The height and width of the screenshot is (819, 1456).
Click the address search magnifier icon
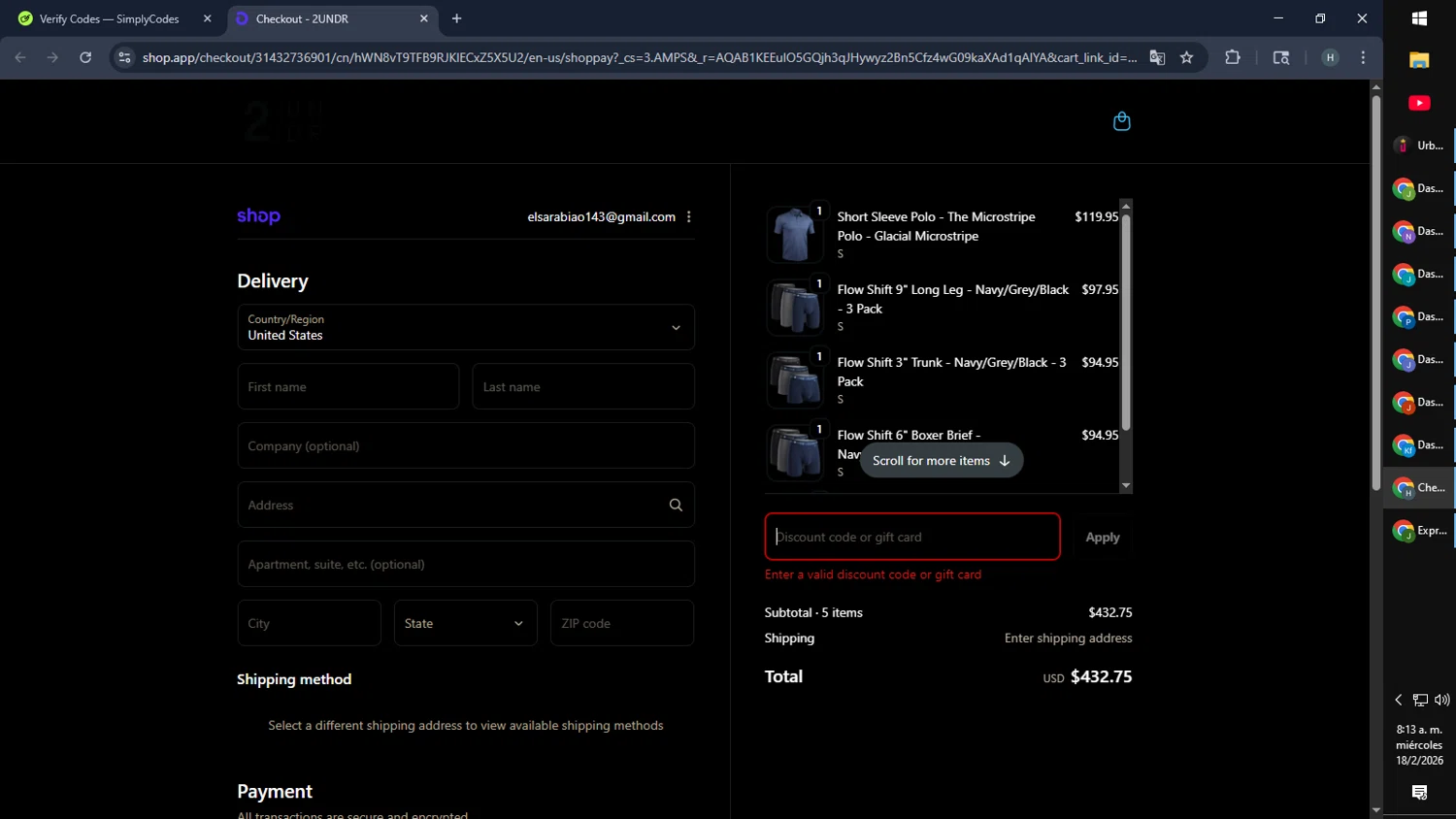[x=676, y=505]
